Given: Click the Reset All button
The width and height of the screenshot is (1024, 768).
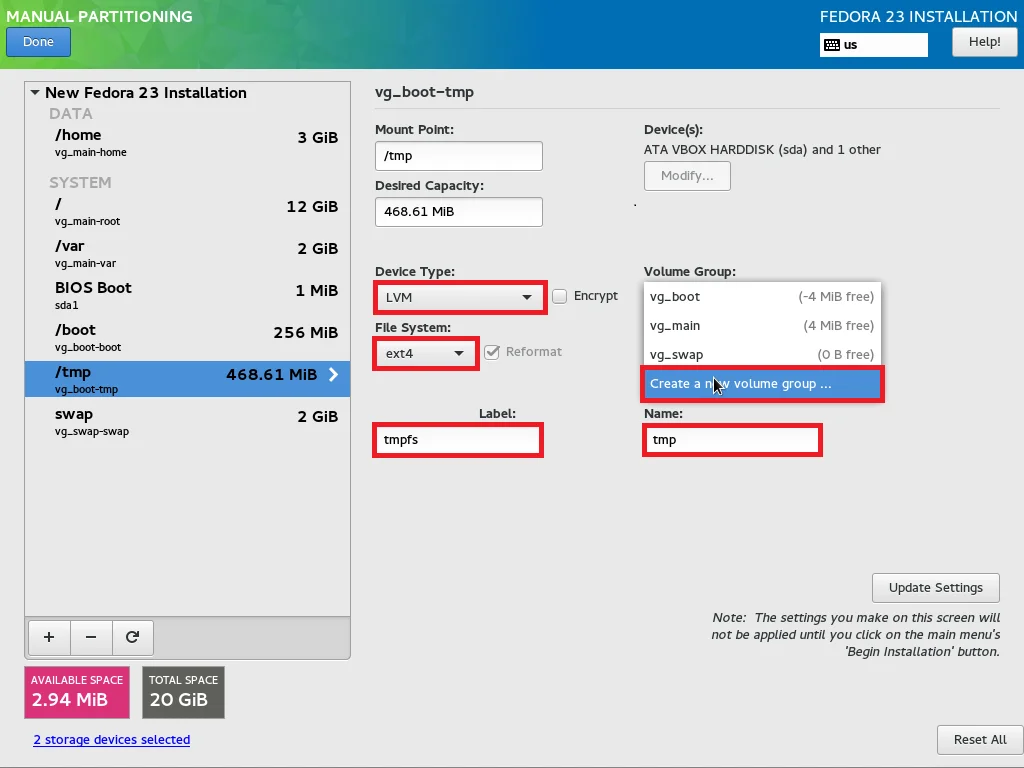Looking at the screenshot, I should click(x=980, y=740).
